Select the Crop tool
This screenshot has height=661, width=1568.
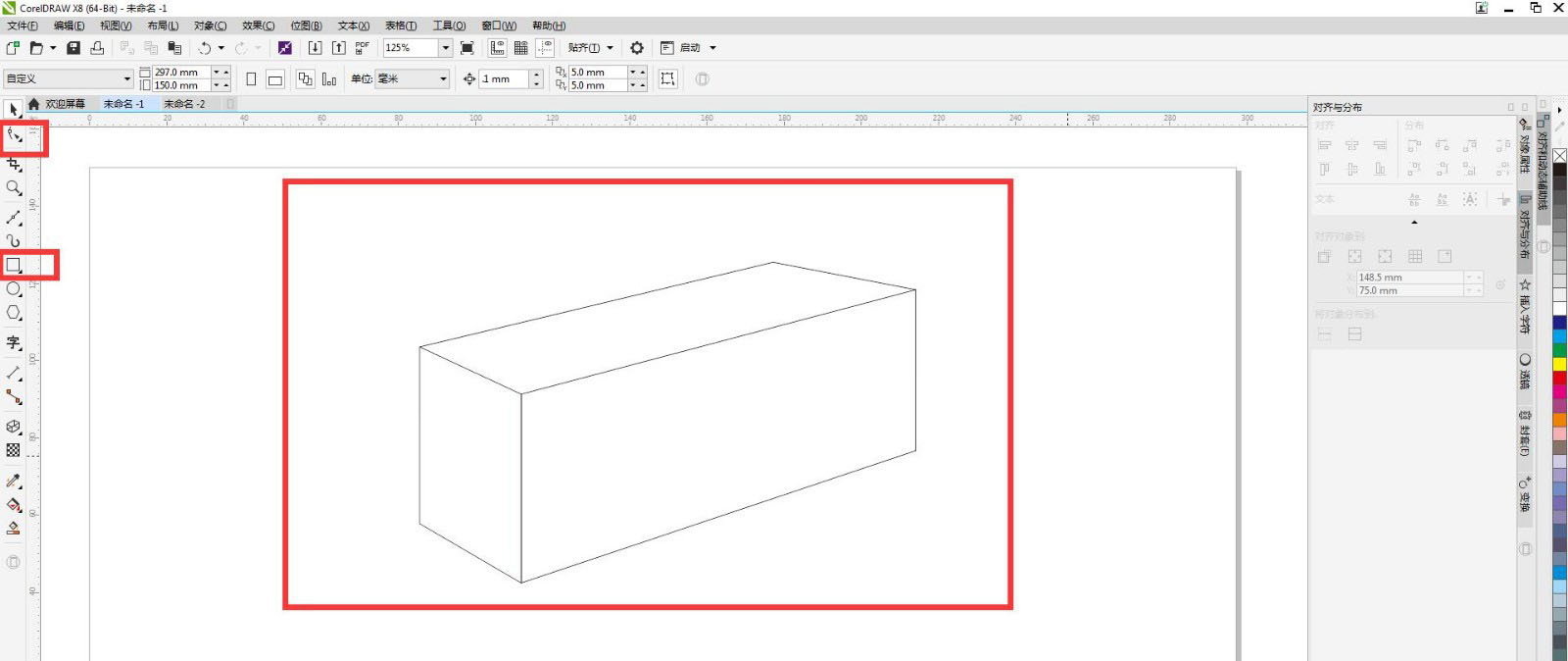[14, 164]
